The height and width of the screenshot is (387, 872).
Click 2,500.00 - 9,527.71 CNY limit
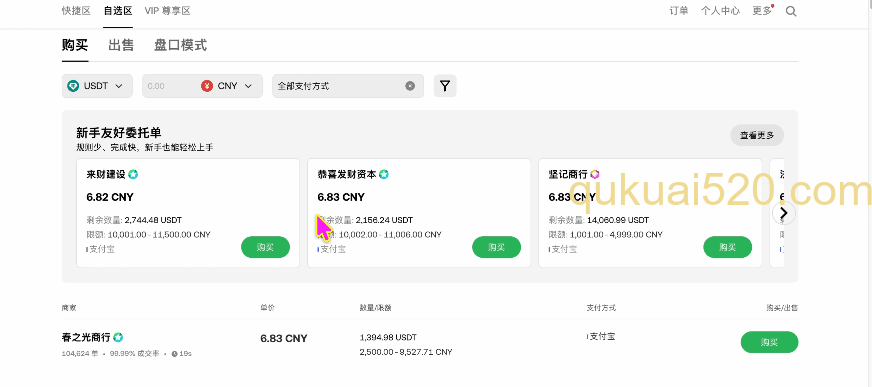pyautogui.click(x=406, y=352)
